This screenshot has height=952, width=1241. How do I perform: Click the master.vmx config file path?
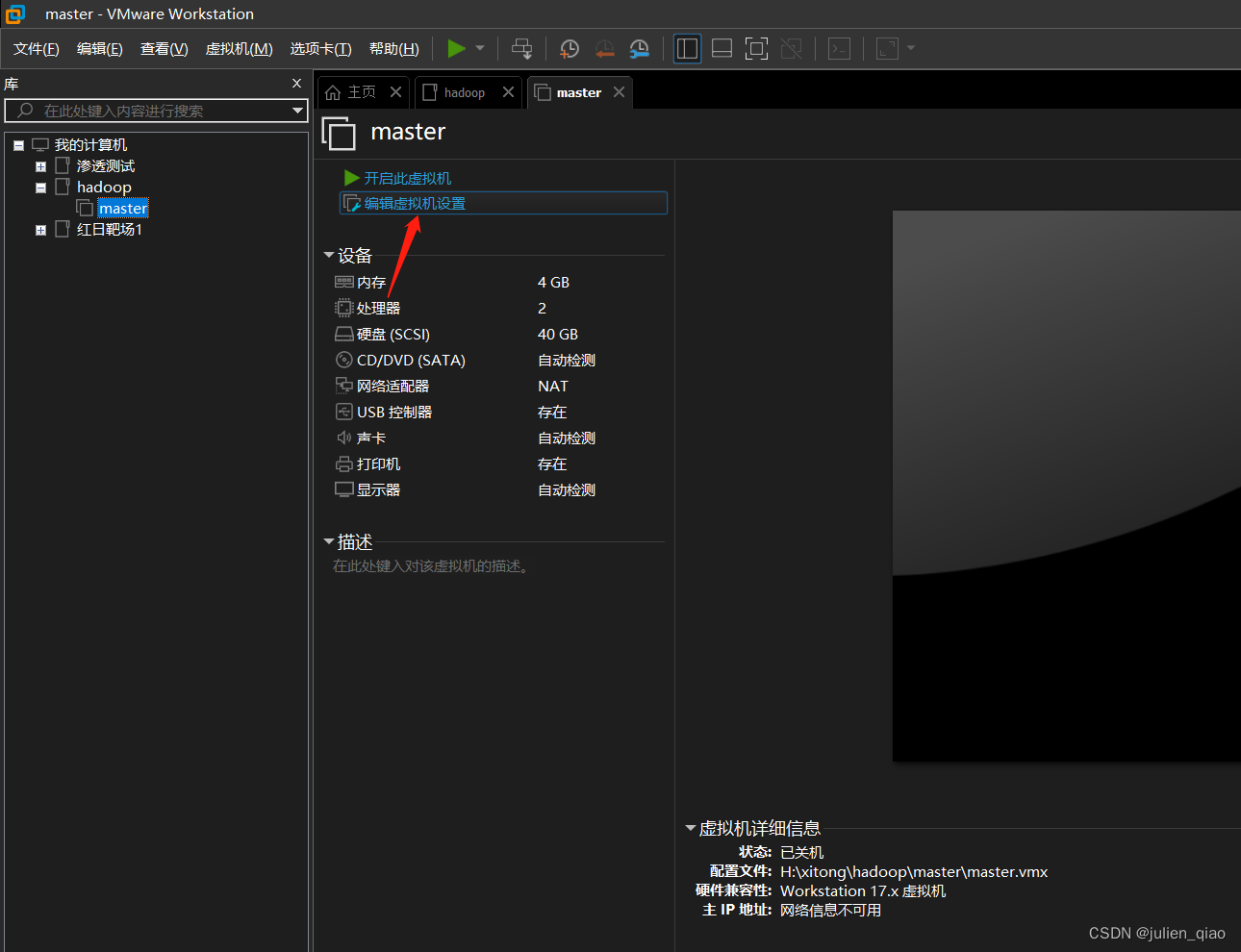coord(914,872)
